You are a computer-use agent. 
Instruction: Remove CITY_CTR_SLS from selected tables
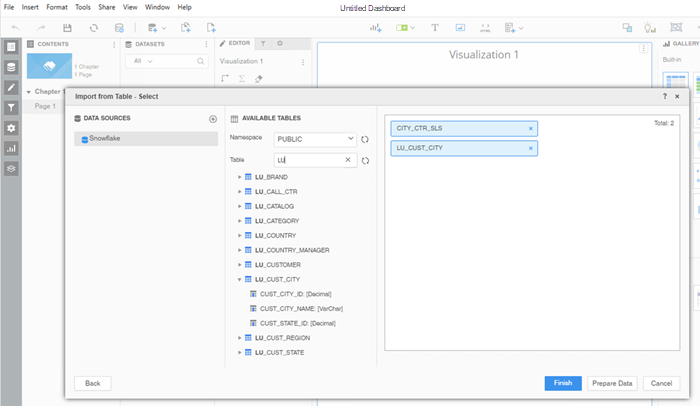point(530,129)
